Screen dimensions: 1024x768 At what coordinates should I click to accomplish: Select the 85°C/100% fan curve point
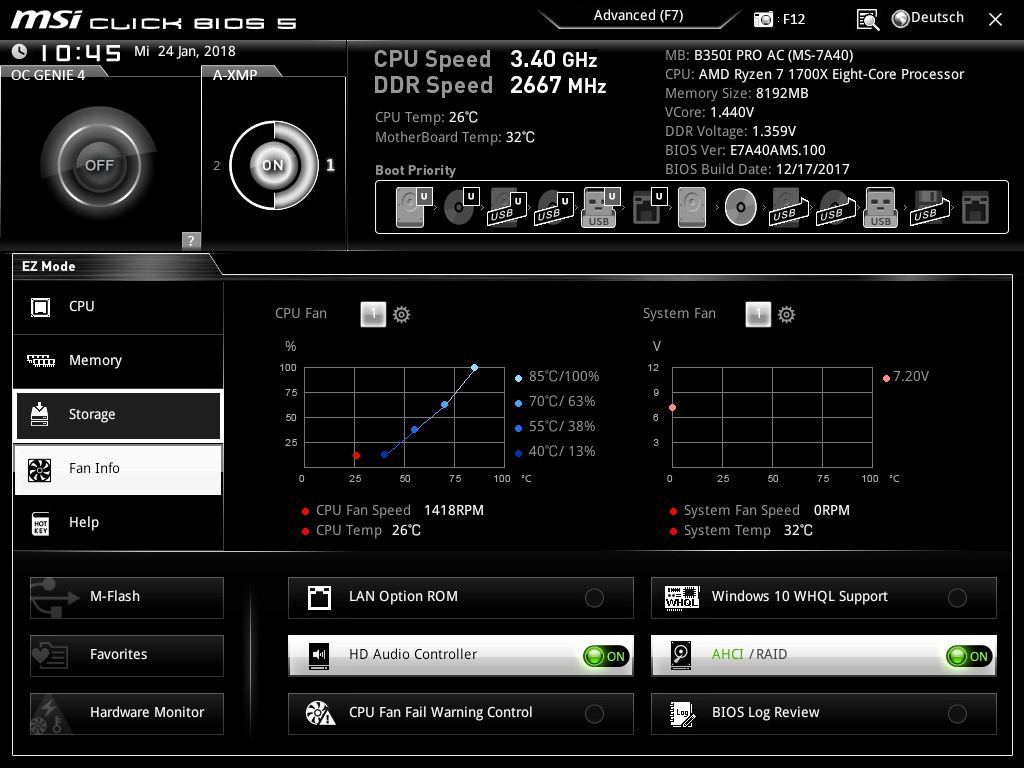tap(475, 368)
